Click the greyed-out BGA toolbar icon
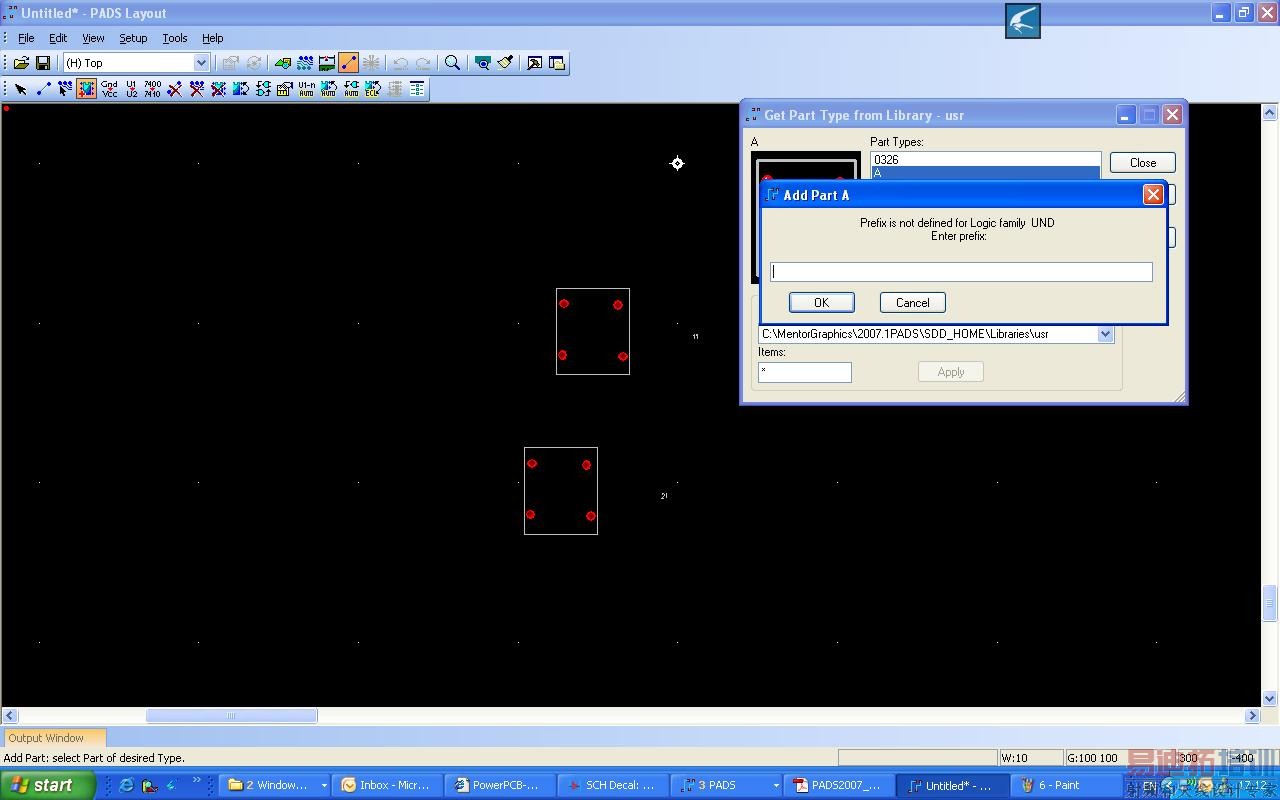The height and width of the screenshot is (800, 1280). (x=371, y=63)
